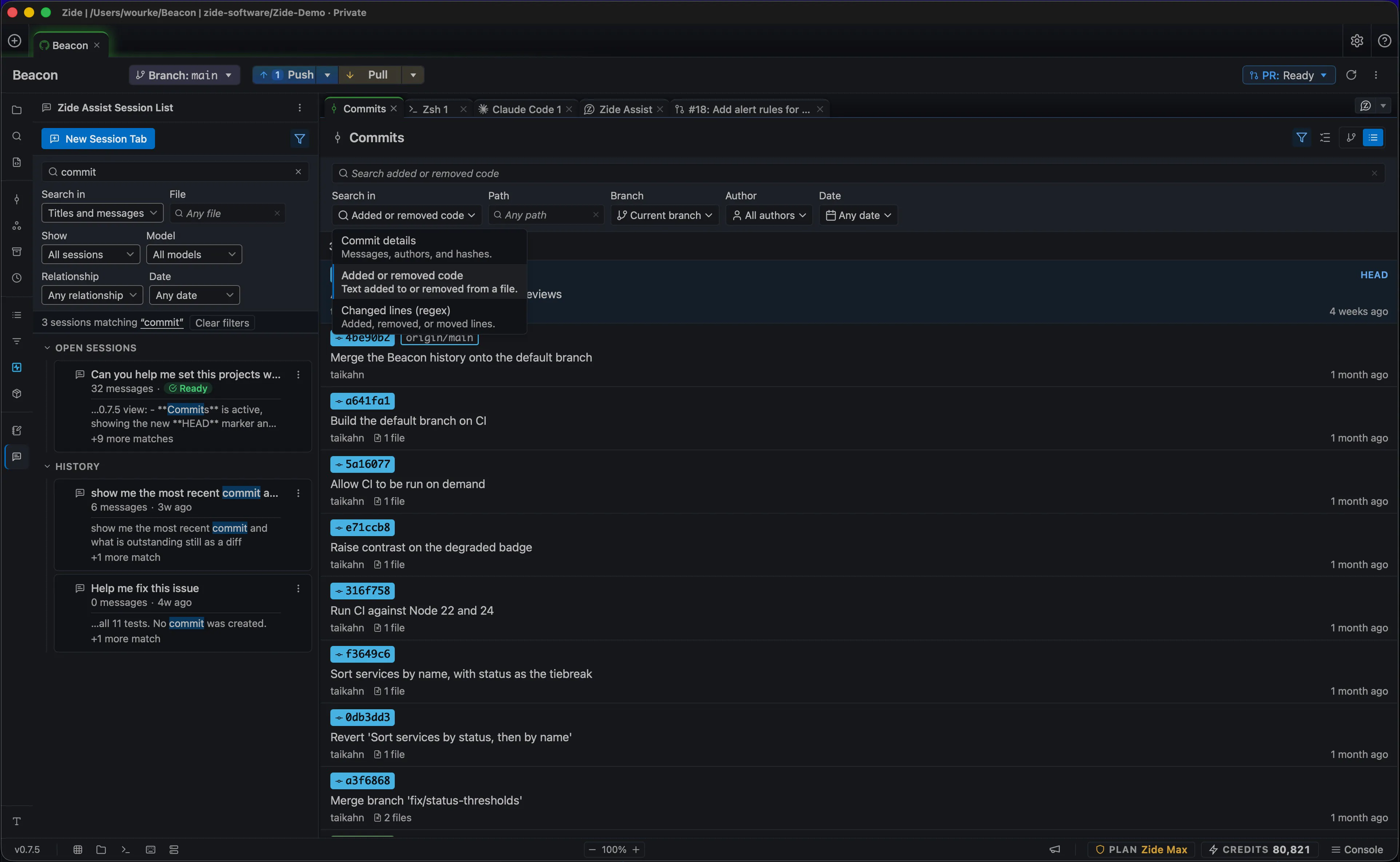This screenshot has width=1400, height=862.
Task: Toggle the indented list view icon
Action: pyautogui.click(x=1325, y=137)
